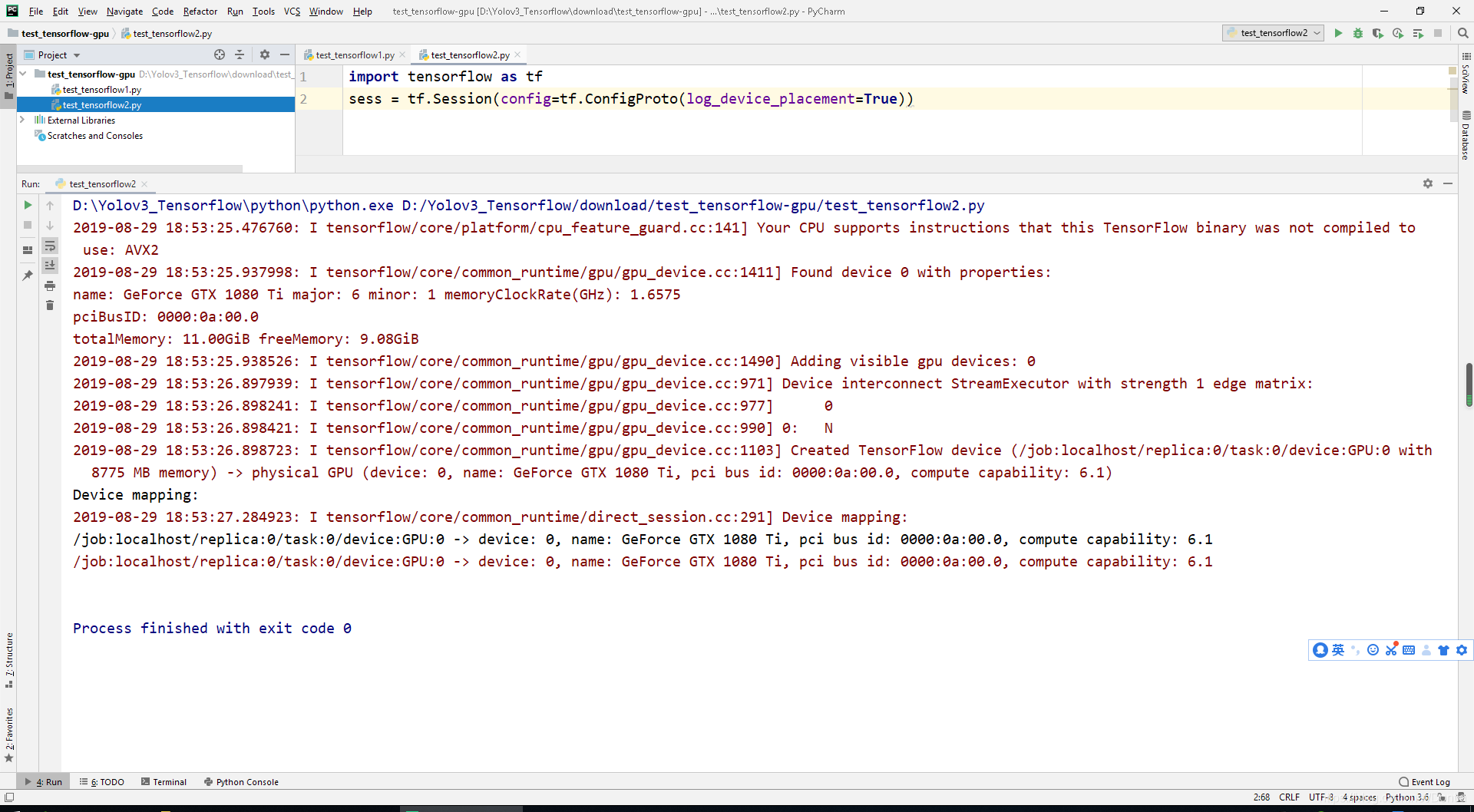
Task: Click 4 spaces indent setting
Action: coord(1359,797)
